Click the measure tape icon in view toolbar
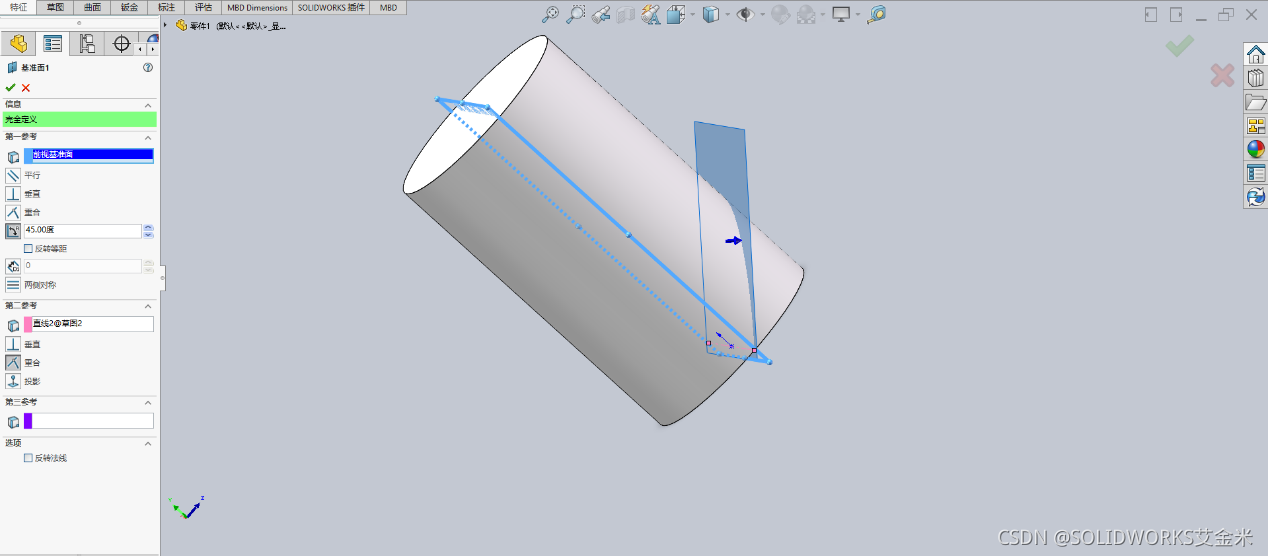The width and height of the screenshot is (1268, 556). [877, 14]
